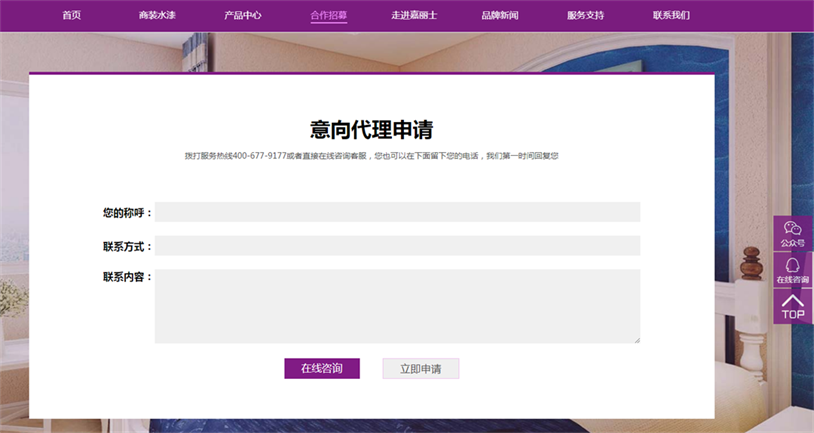
Task: Click the 您的称呼 field label
Action: [x=126, y=213]
